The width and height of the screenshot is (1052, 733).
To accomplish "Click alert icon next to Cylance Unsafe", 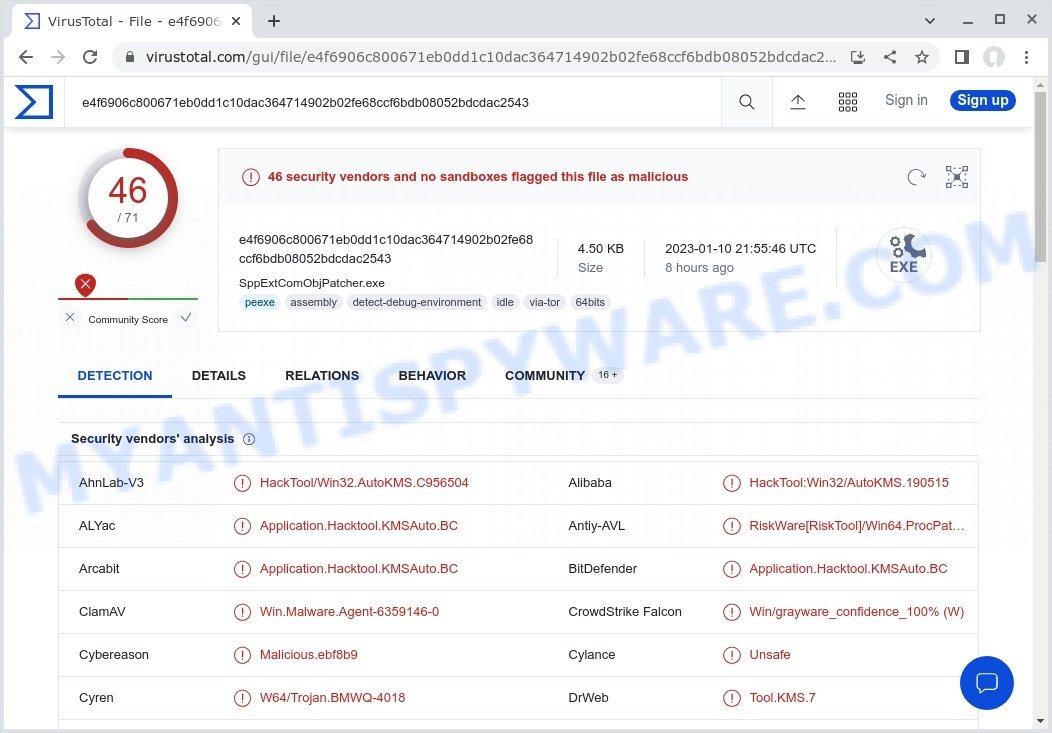I will click(x=731, y=655).
